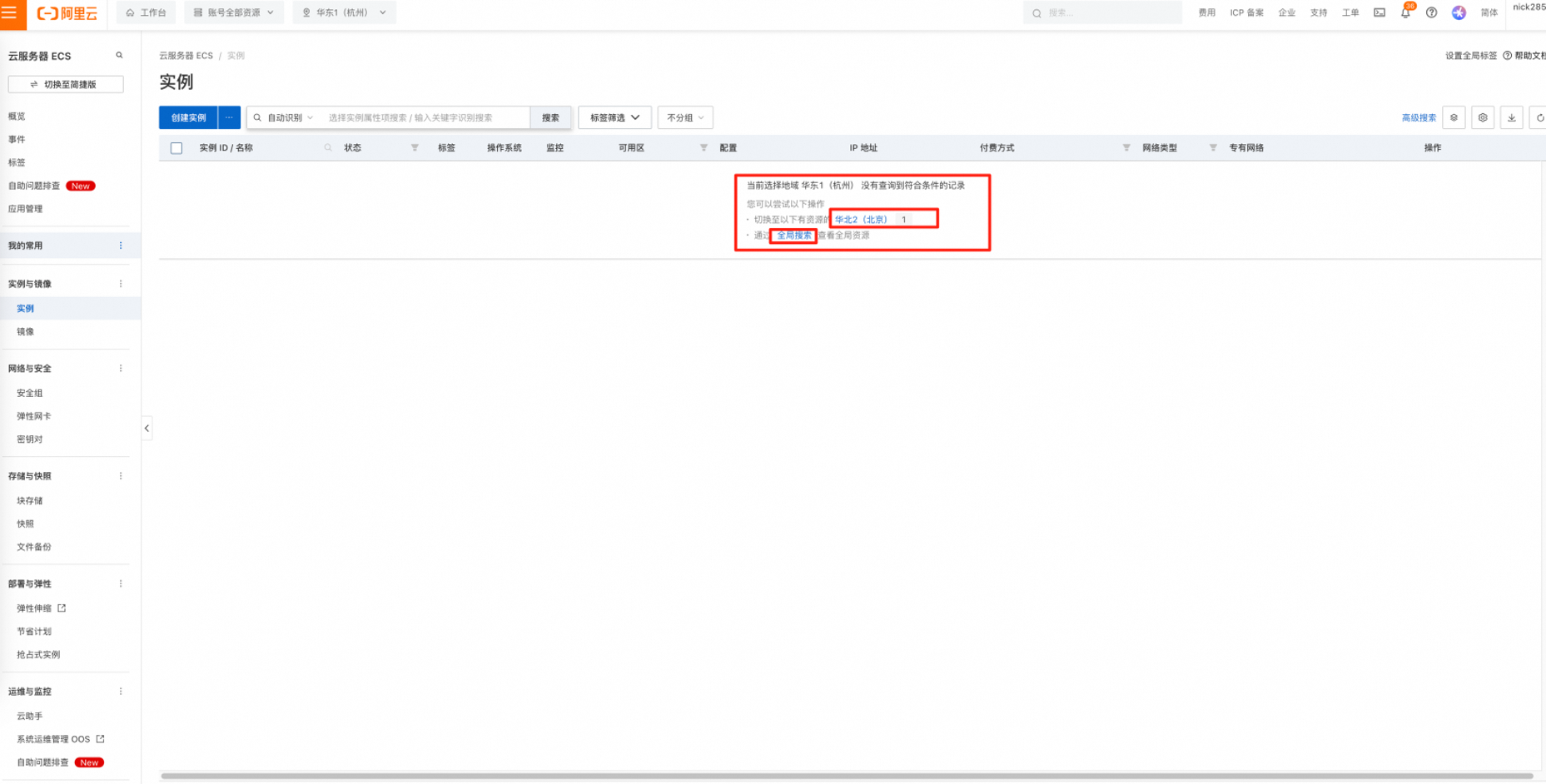Filter the 状态 column
Screen dimensions: 1546x784
pos(415,148)
